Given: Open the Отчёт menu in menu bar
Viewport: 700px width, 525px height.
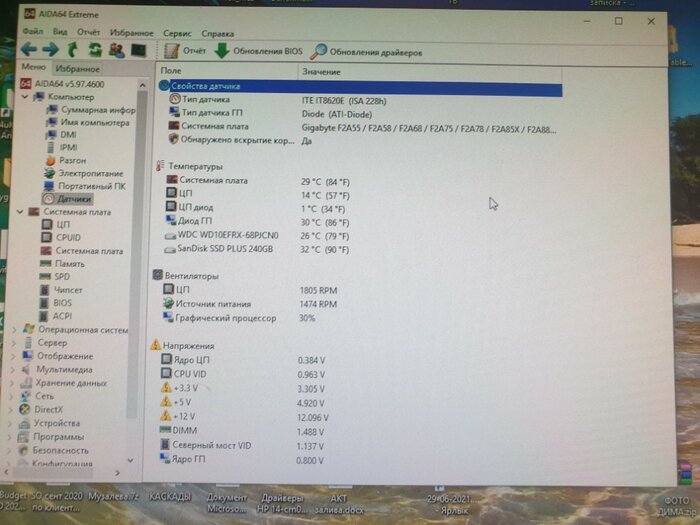Looking at the screenshot, I should point(88,32).
